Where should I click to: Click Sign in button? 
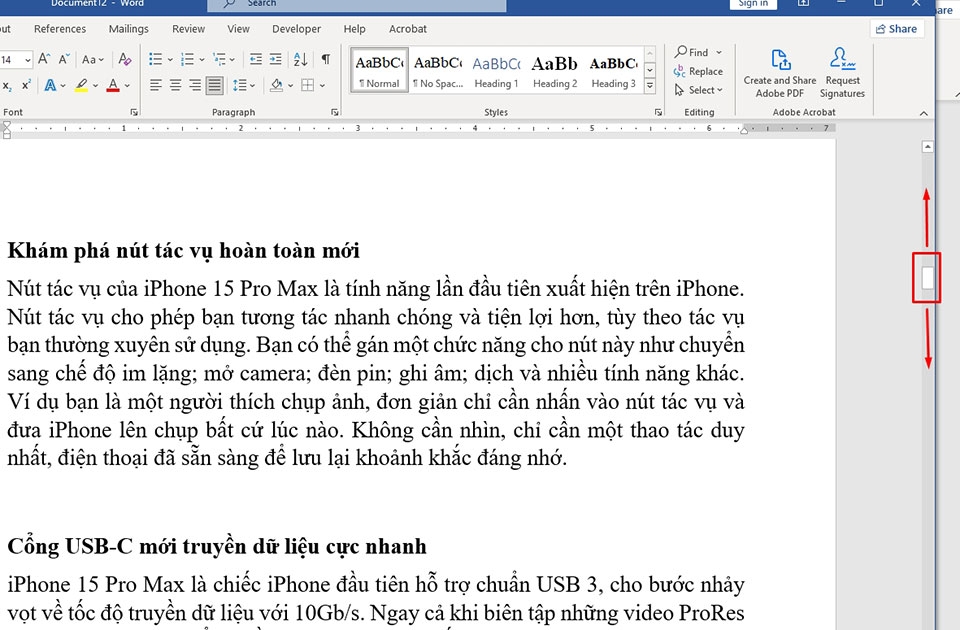[753, 4]
